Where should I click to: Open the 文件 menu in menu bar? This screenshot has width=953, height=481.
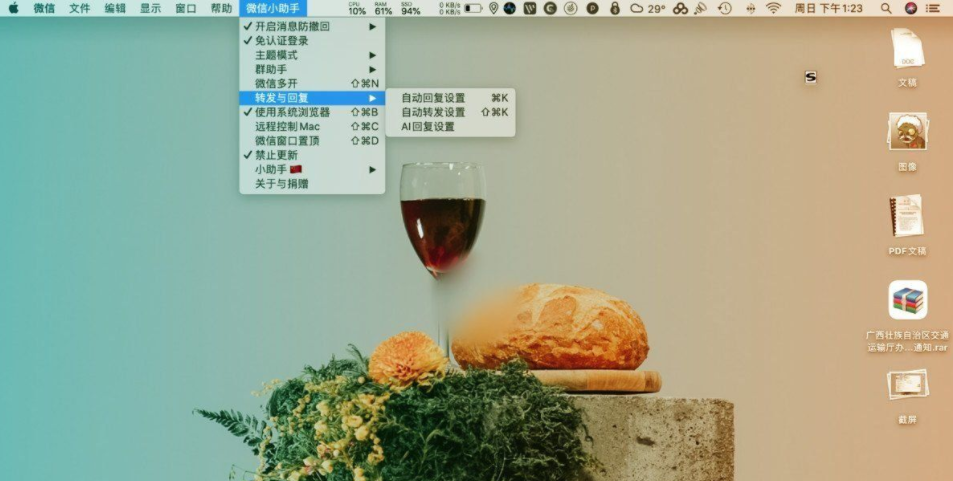pyautogui.click(x=80, y=8)
